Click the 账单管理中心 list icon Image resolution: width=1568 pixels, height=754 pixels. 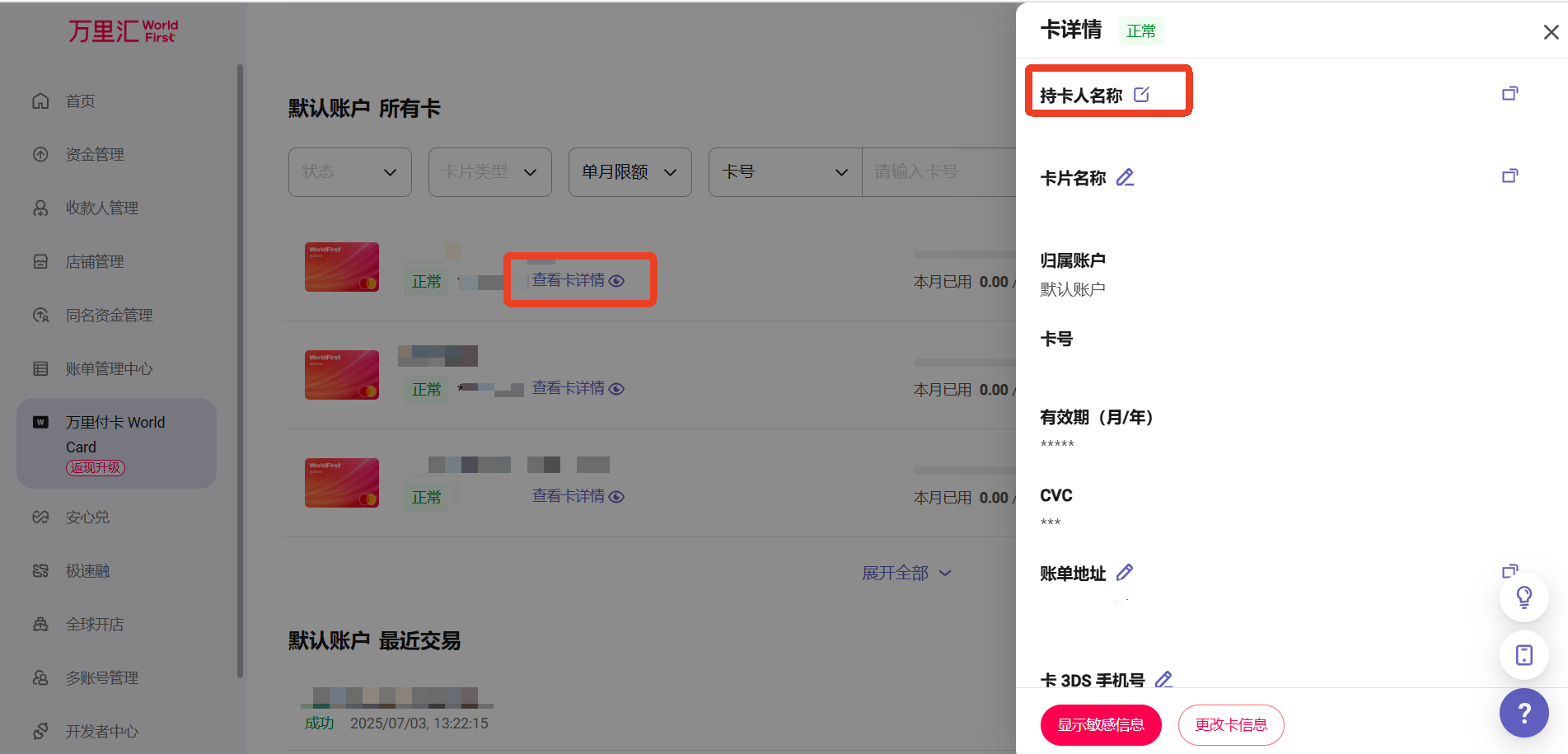[40, 368]
